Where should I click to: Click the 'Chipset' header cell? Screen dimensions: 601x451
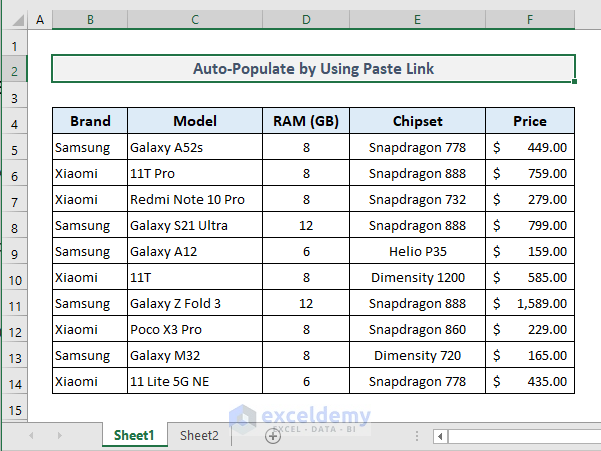point(417,121)
